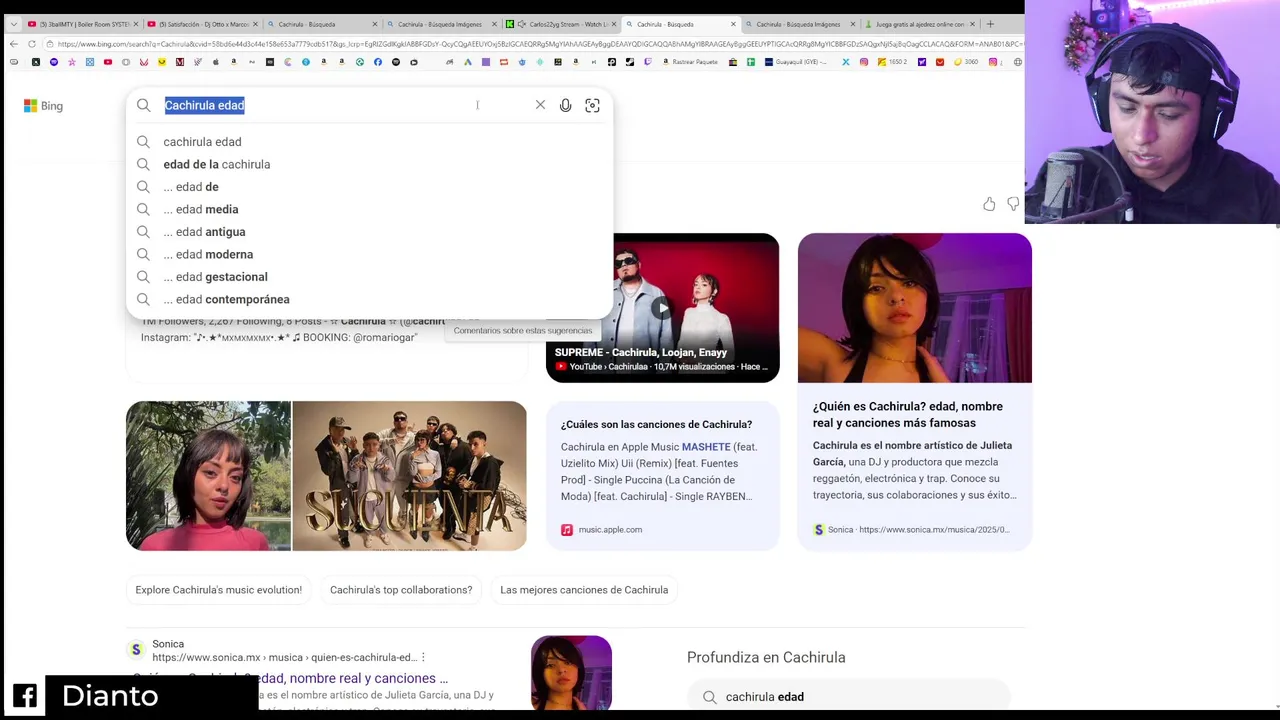The width and height of the screenshot is (1280, 720).
Task: Open the Twitch bookmark icon
Action: pyautogui.click(x=648, y=62)
